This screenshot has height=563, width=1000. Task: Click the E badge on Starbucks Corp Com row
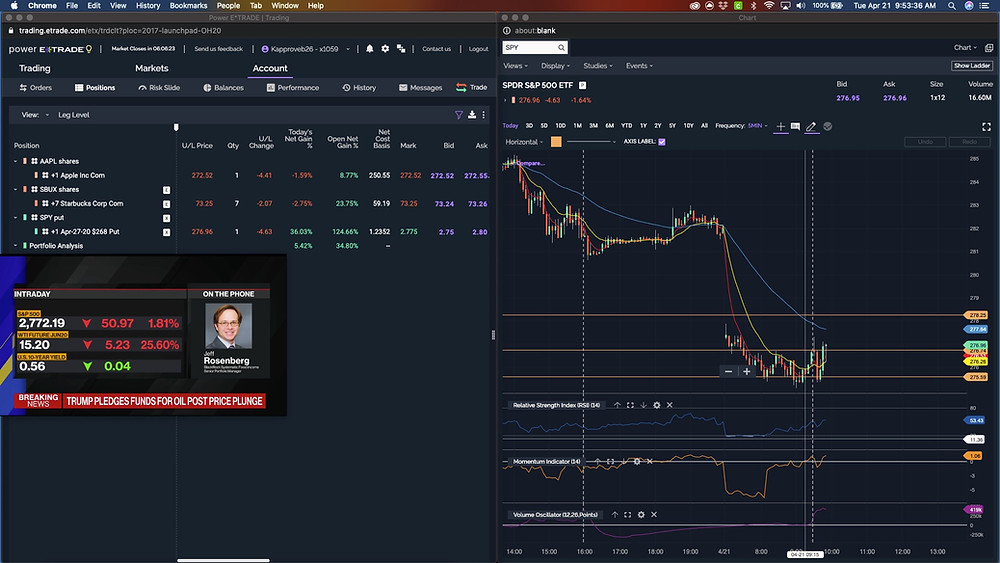(x=166, y=204)
